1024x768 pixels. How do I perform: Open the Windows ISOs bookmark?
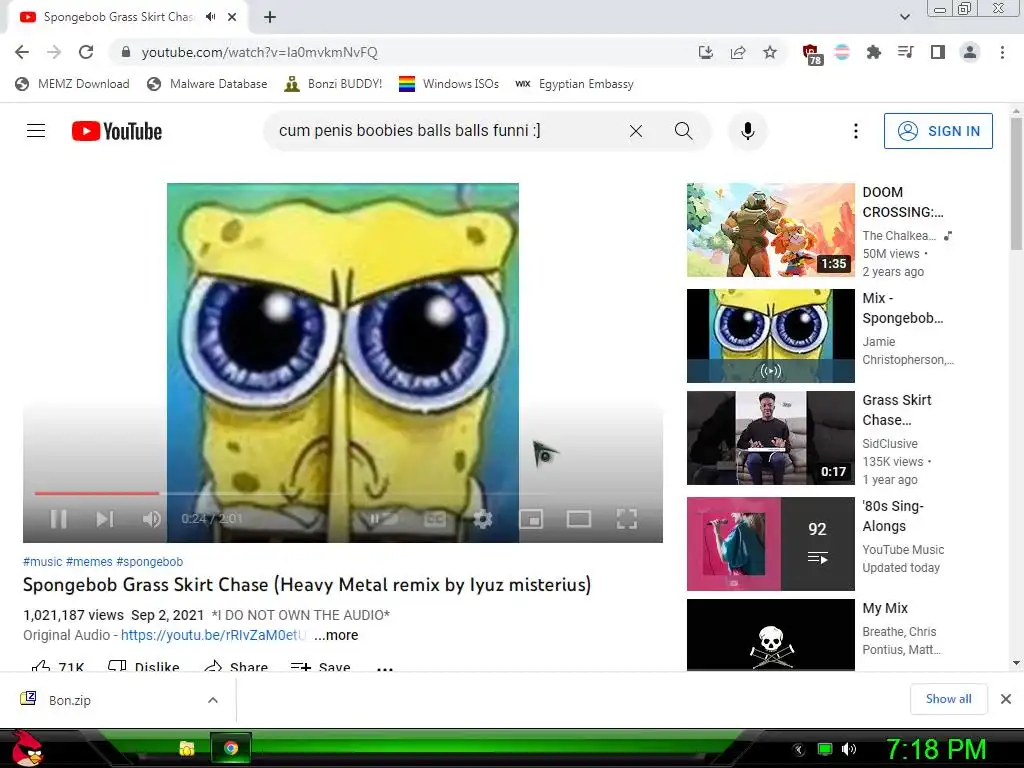[x=449, y=84]
